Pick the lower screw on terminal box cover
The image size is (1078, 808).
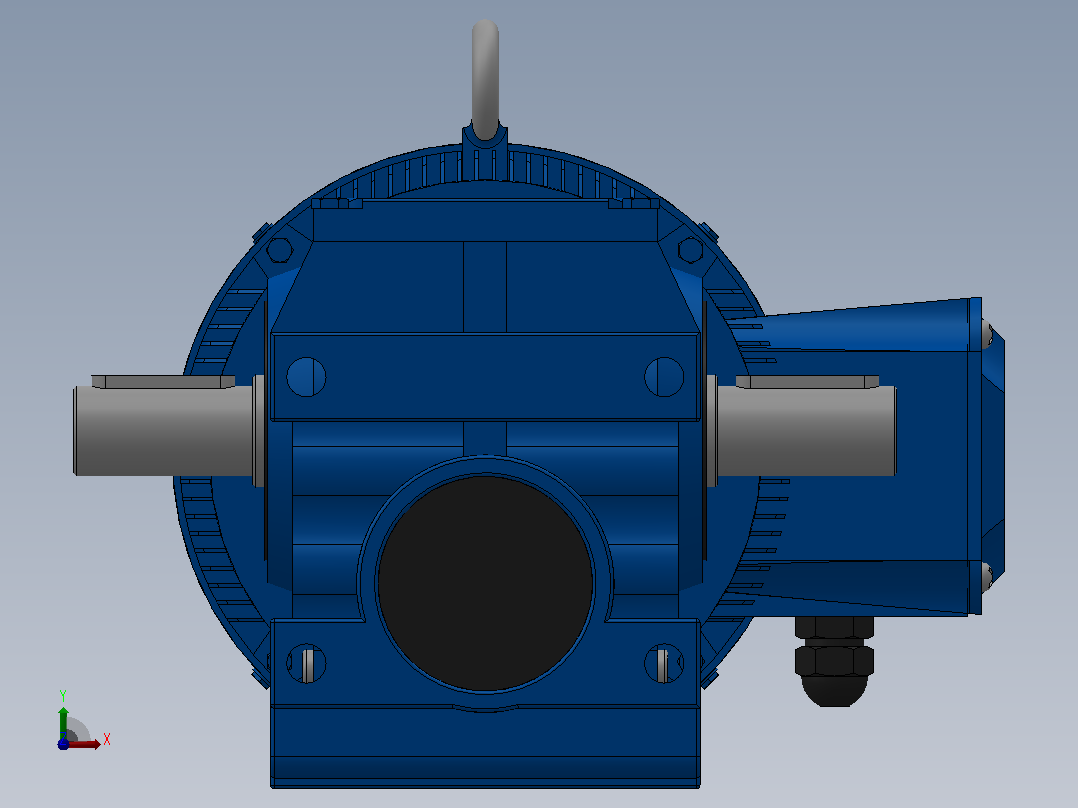[987, 576]
